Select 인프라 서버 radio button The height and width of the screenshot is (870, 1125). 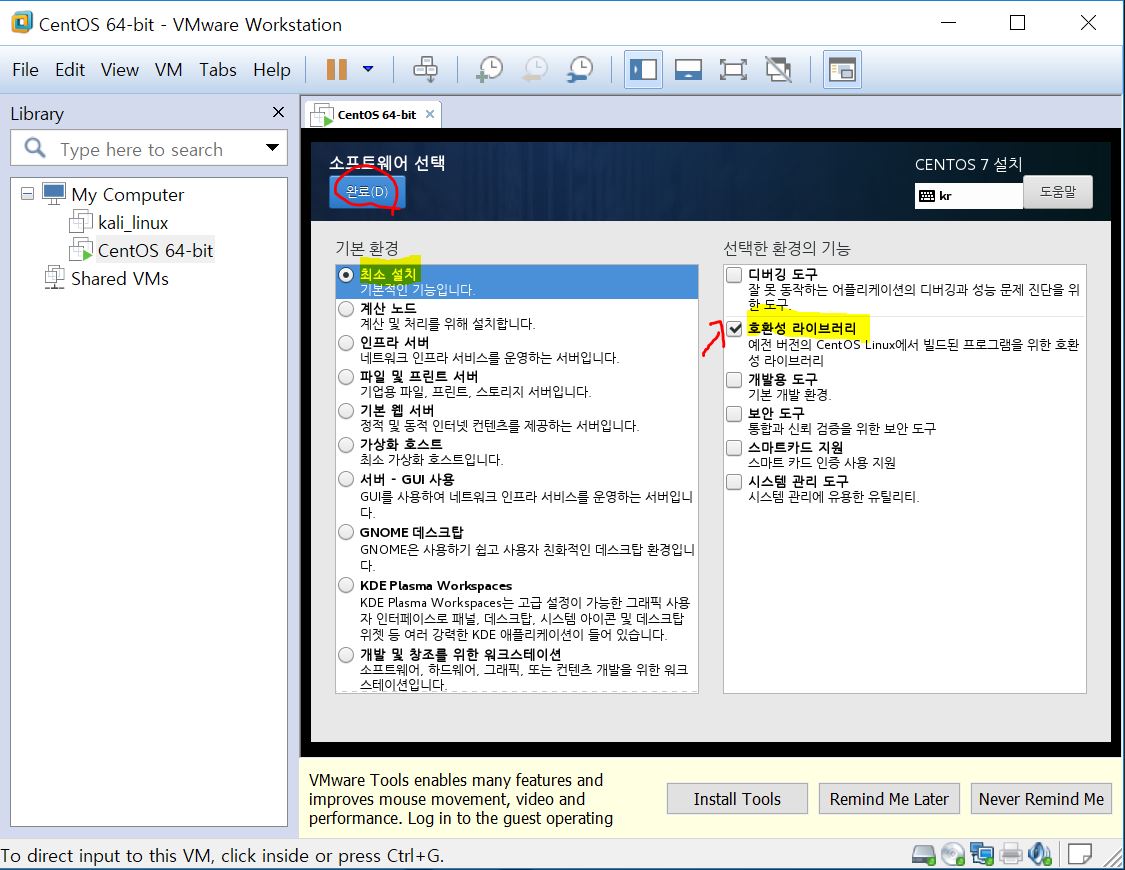point(346,343)
